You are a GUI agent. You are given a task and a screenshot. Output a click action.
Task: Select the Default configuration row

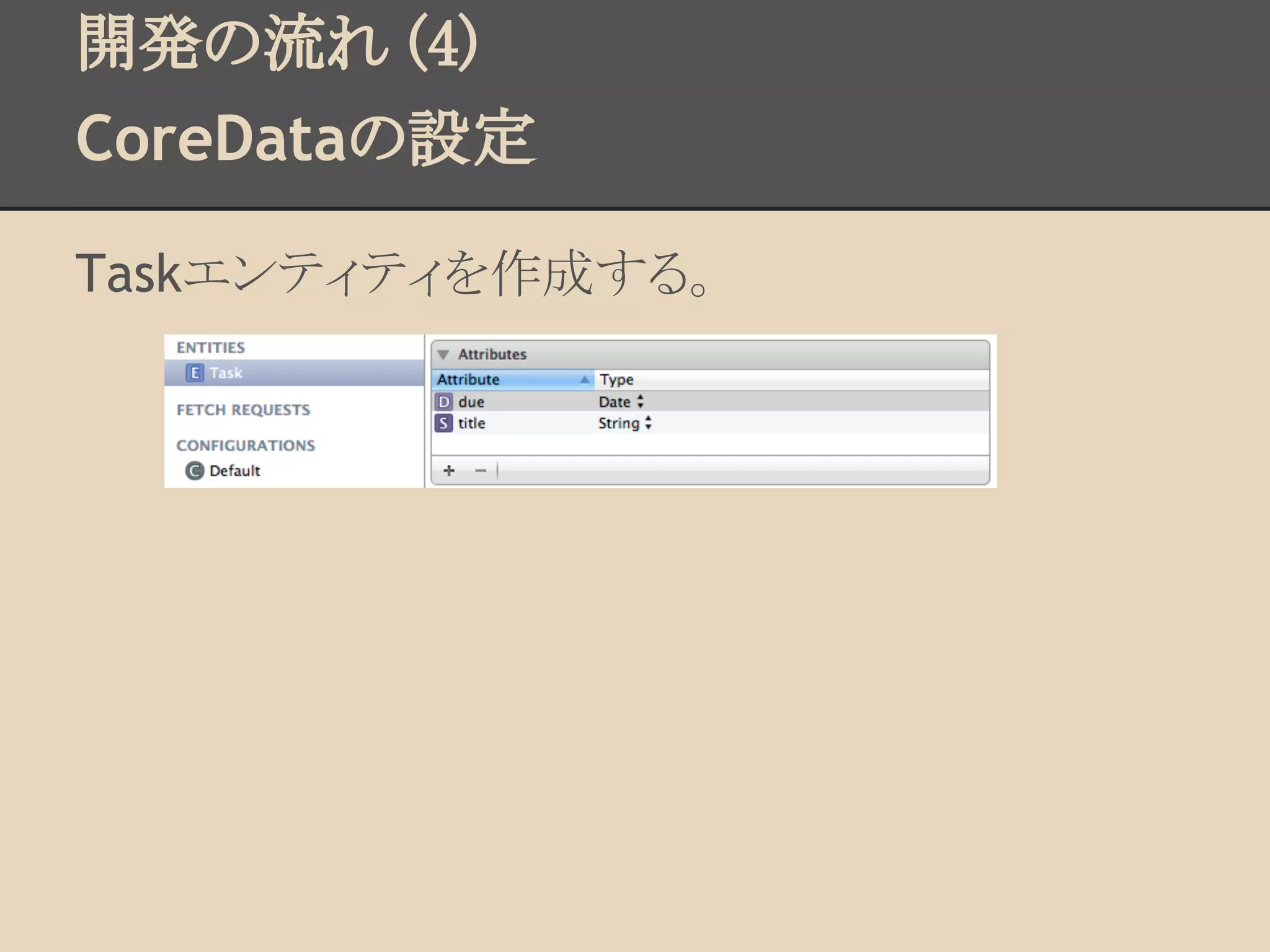294,471
